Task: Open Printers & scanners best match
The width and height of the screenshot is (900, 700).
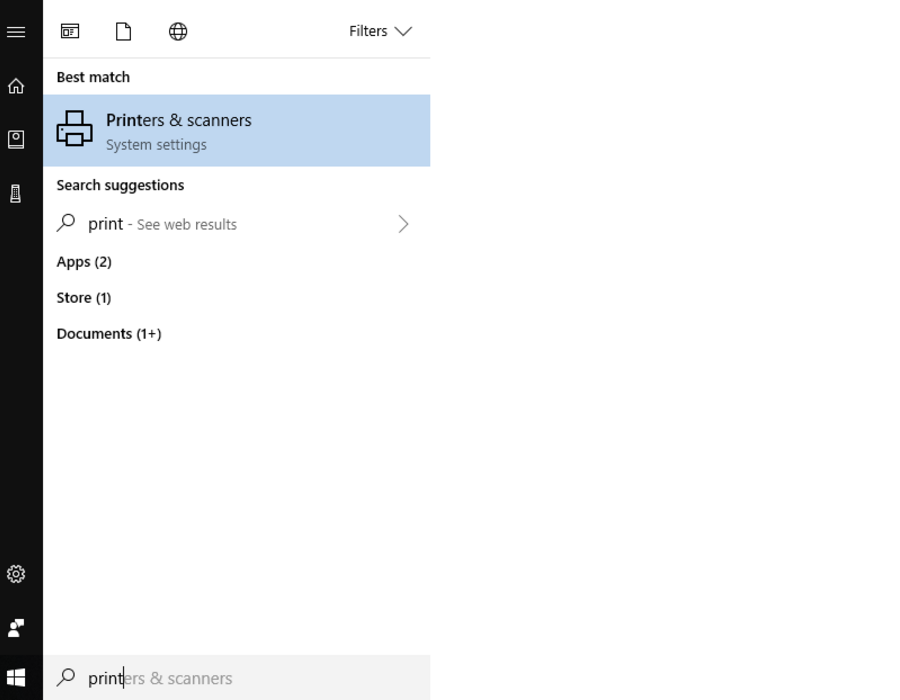Action: [x=236, y=131]
